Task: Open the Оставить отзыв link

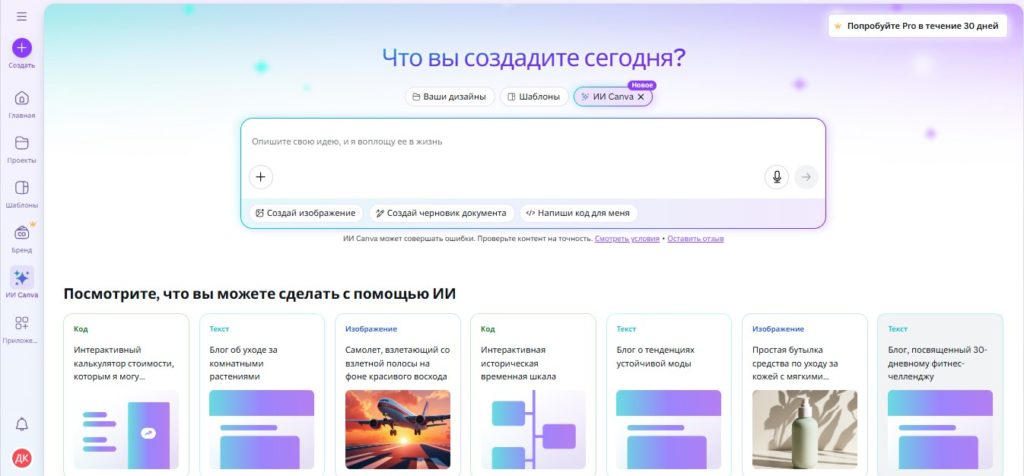Action: (695, 239)
